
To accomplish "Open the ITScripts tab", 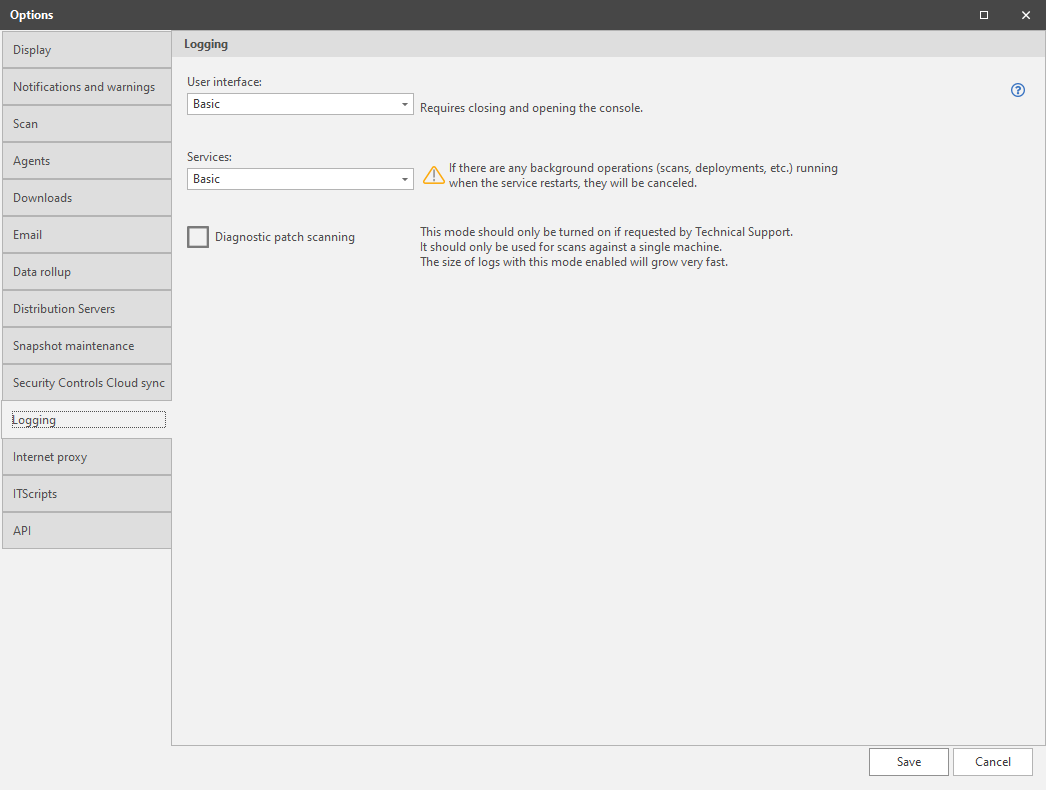I will coord(87,494).
